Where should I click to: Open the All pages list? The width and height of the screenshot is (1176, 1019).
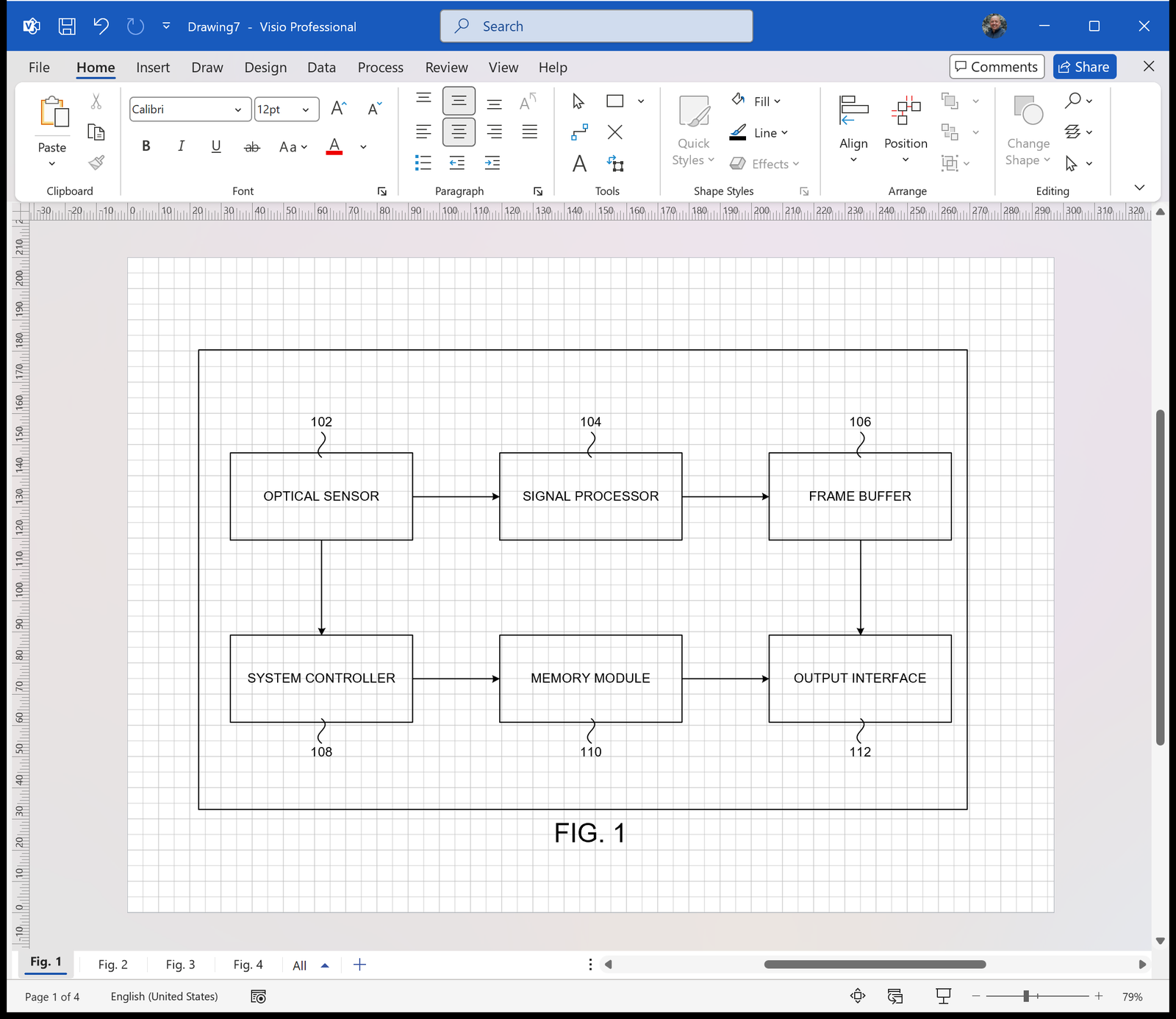point(310,965)
